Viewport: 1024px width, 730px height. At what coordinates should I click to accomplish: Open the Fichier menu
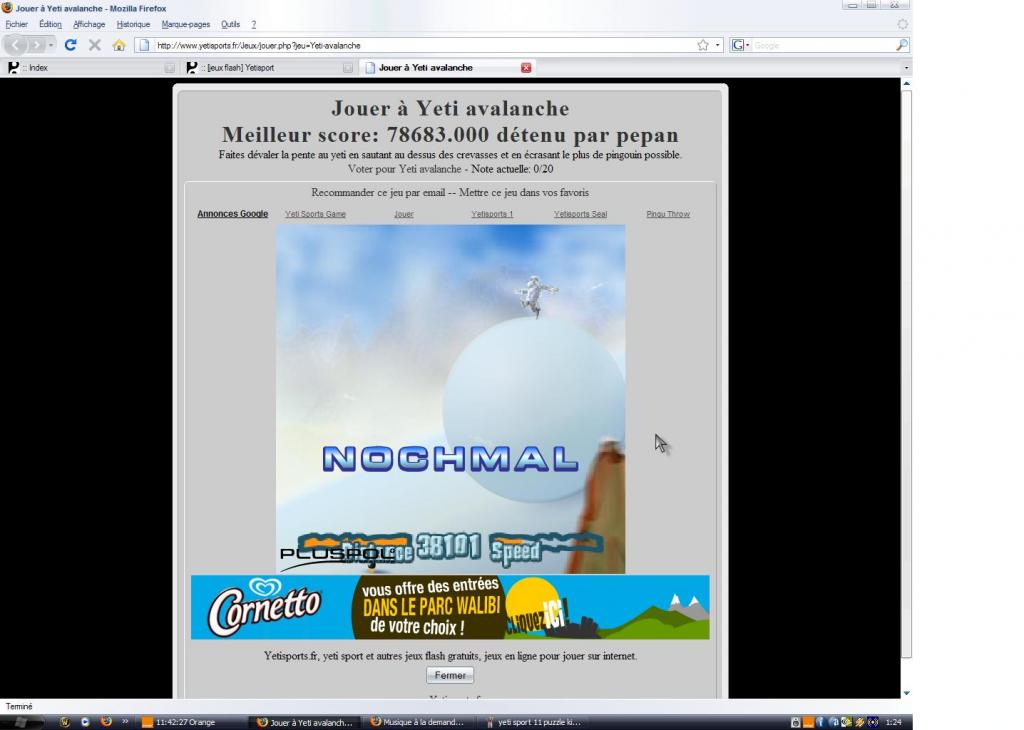click(x=16, y=24)
